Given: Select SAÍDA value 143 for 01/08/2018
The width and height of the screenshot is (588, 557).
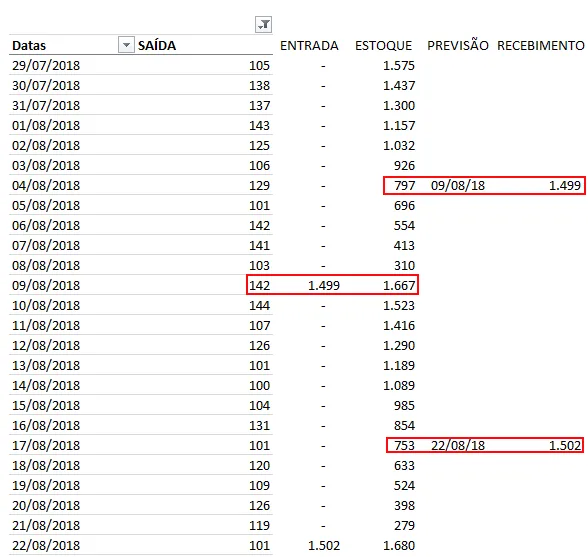Looking at the screenshot, I should (260, 125).
